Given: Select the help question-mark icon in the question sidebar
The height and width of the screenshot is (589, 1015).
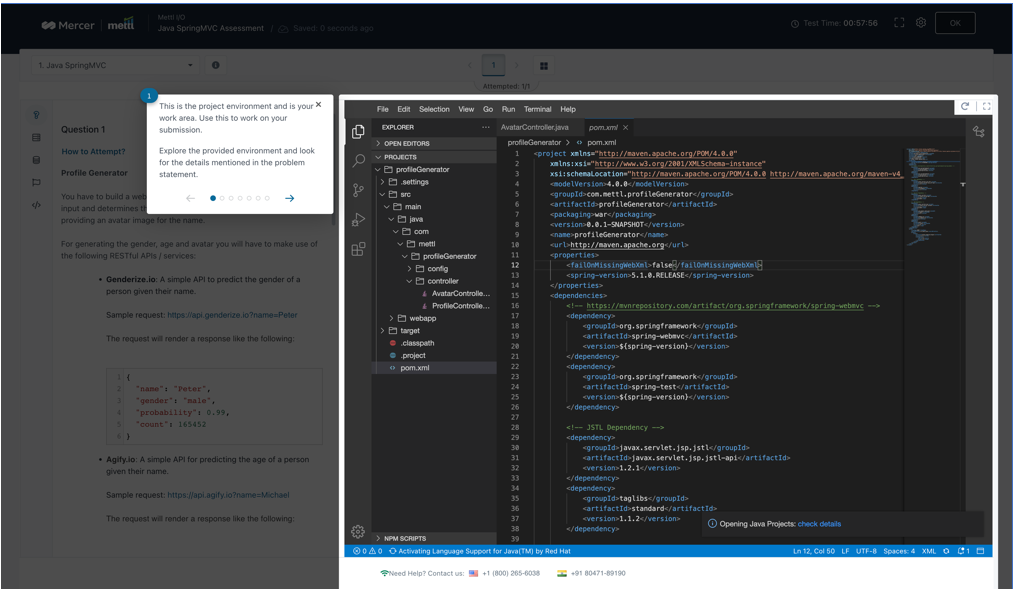Looking at the screenshot, I should click(36, 114).
